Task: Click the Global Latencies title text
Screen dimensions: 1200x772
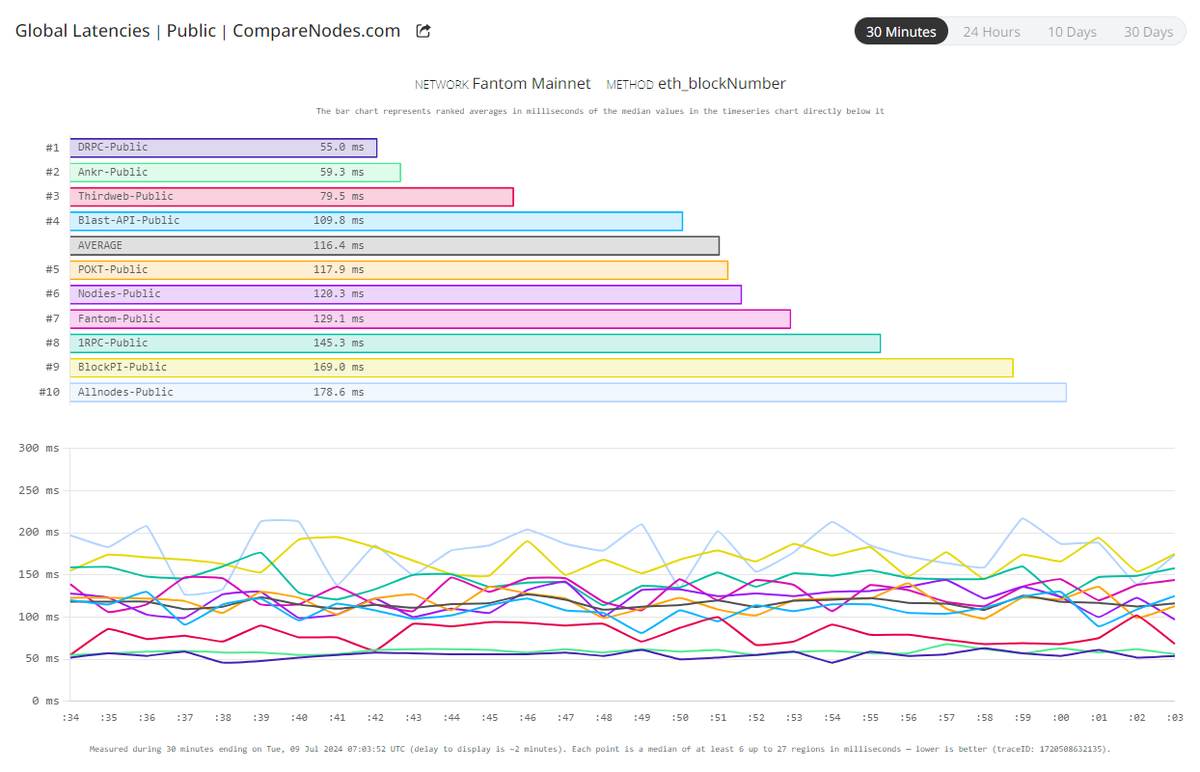Action: click(x=82, y=31)
